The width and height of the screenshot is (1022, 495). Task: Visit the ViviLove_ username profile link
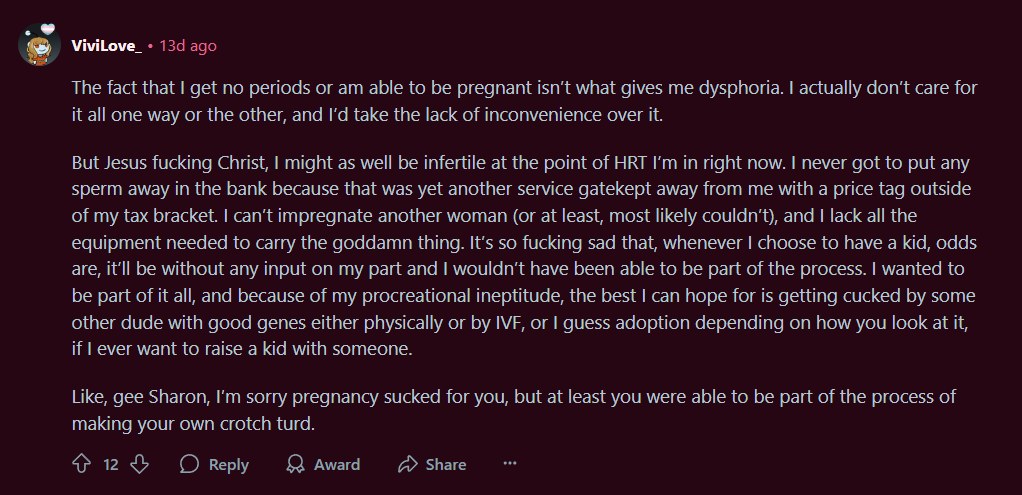click(x=107, y=46)
